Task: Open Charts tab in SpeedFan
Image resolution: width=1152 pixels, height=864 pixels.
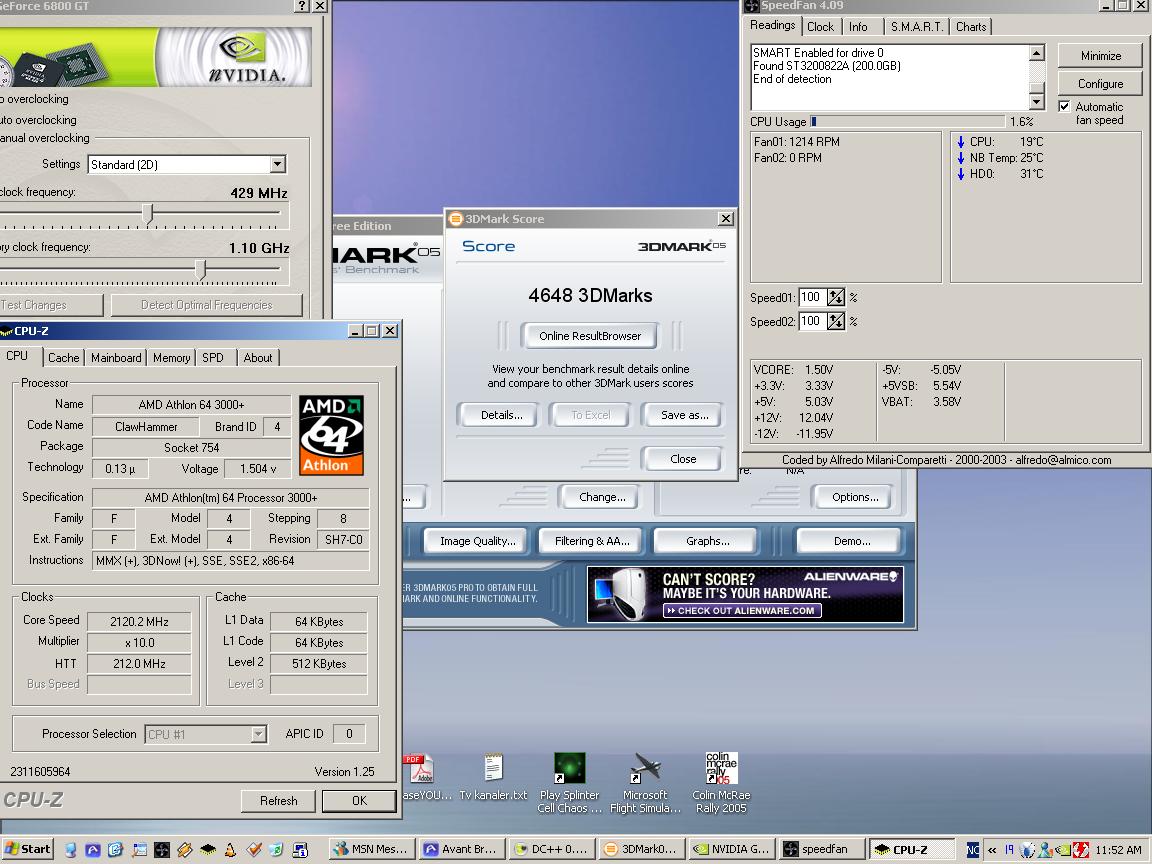Action: click(x=971, y=26)
